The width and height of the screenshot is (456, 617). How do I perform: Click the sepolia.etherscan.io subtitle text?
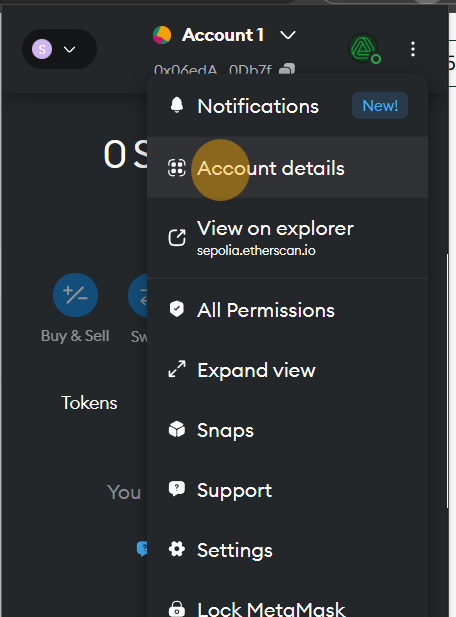coord(256,251)
